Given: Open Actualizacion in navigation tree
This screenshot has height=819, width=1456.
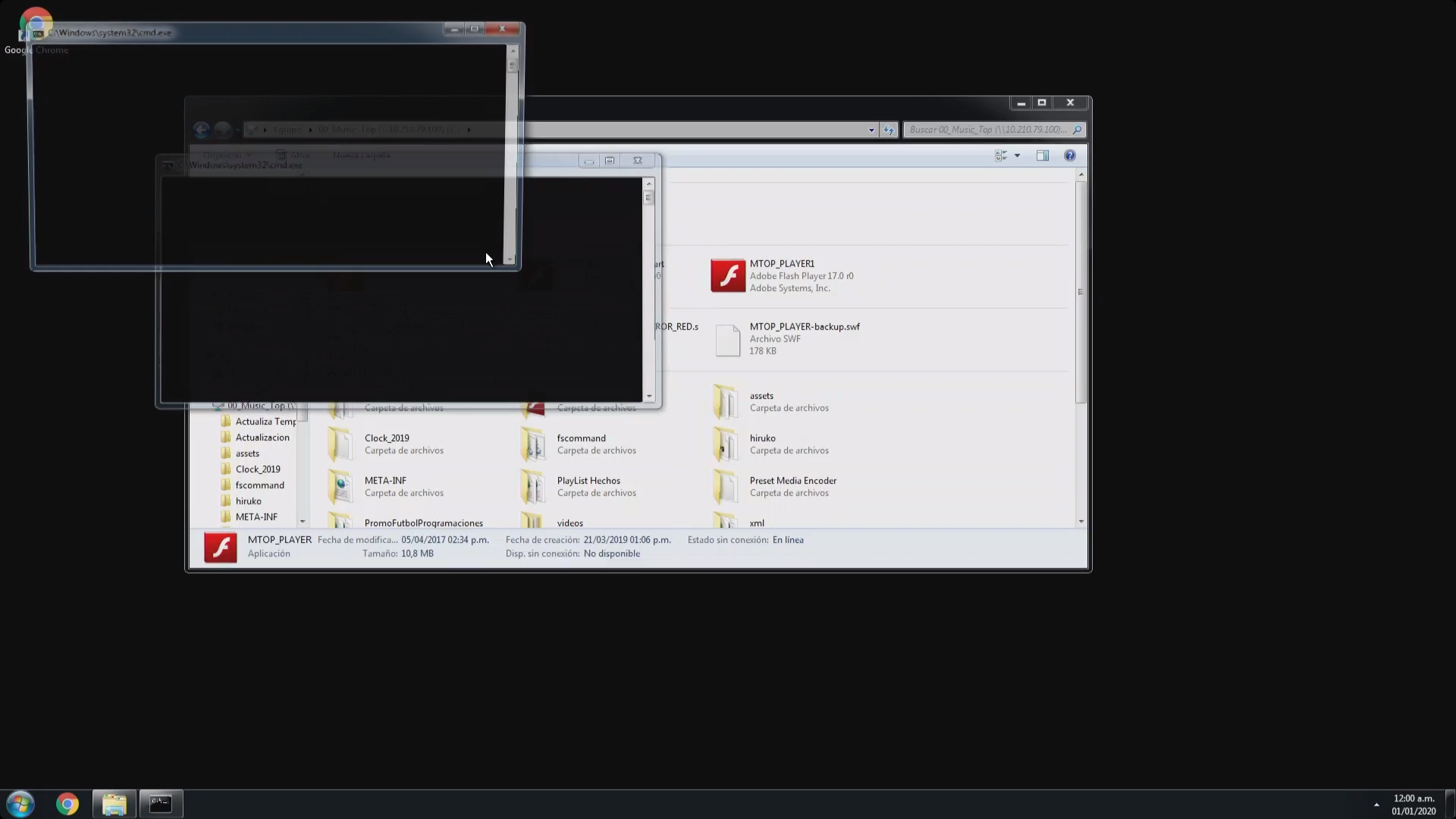Looking at the screenshot, I should [255, 438].
